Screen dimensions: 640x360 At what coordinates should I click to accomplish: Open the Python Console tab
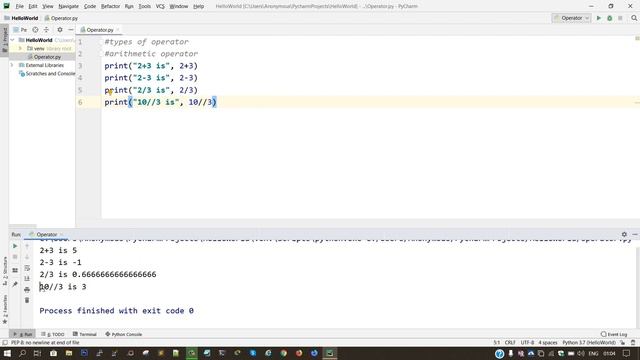[124, 334]
